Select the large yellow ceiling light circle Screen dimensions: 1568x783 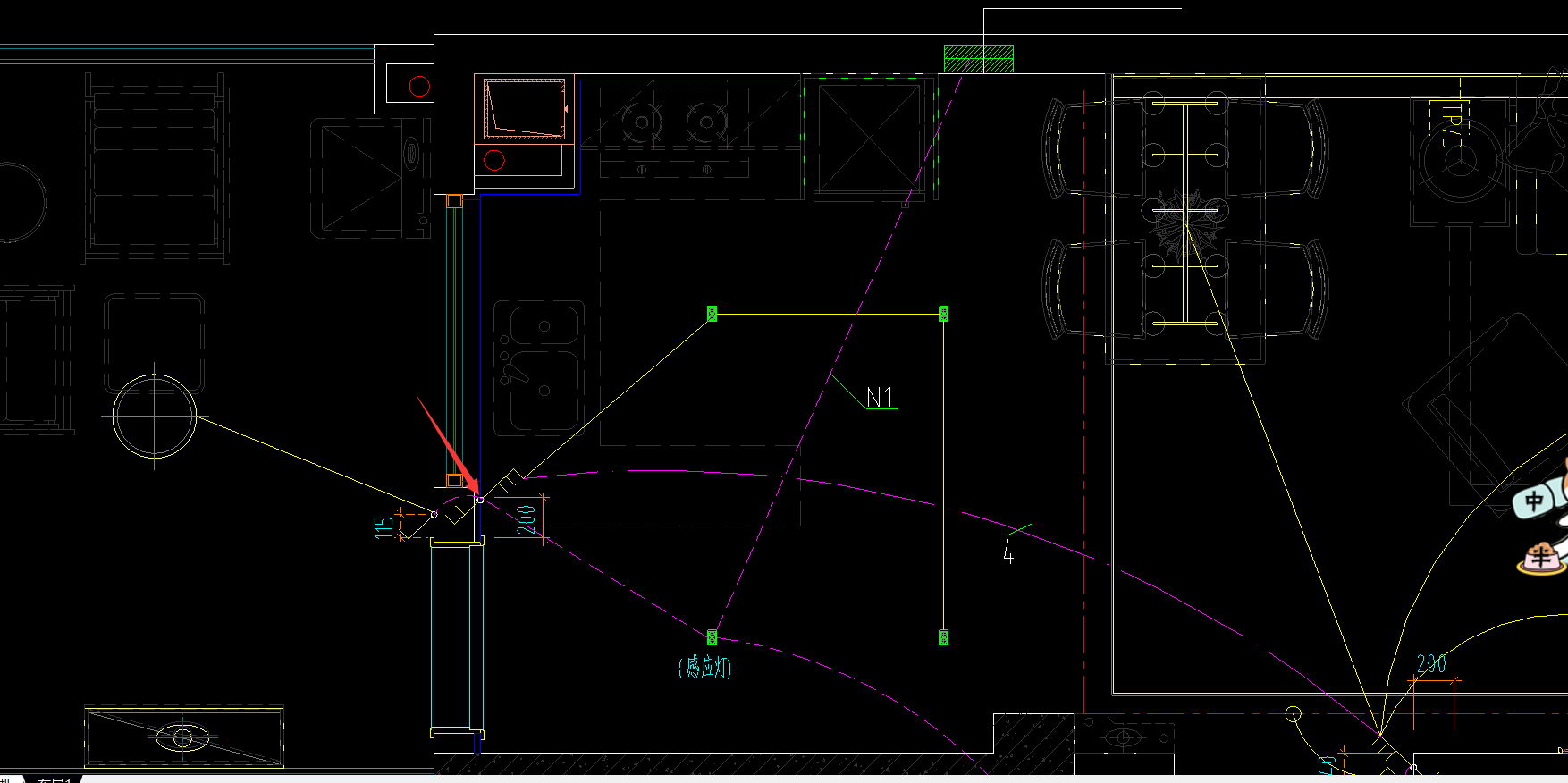[155, 417]
